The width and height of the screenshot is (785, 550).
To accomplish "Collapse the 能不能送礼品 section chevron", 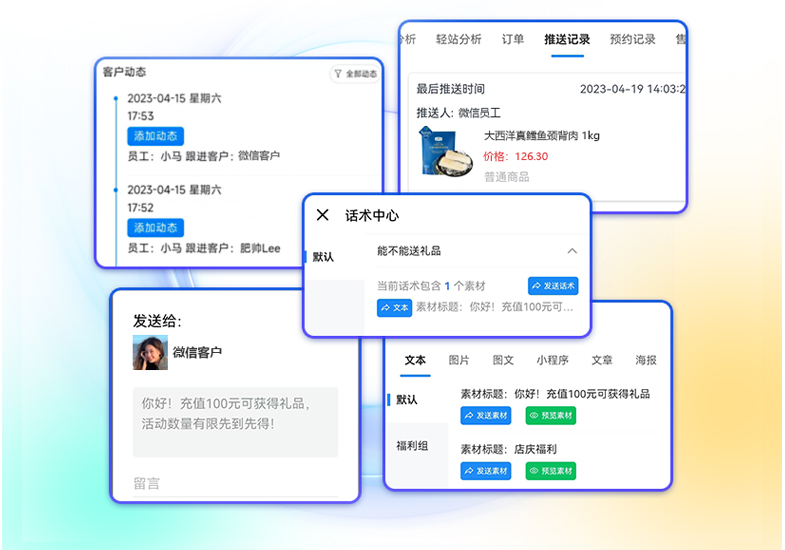I will tap(572, 251).
